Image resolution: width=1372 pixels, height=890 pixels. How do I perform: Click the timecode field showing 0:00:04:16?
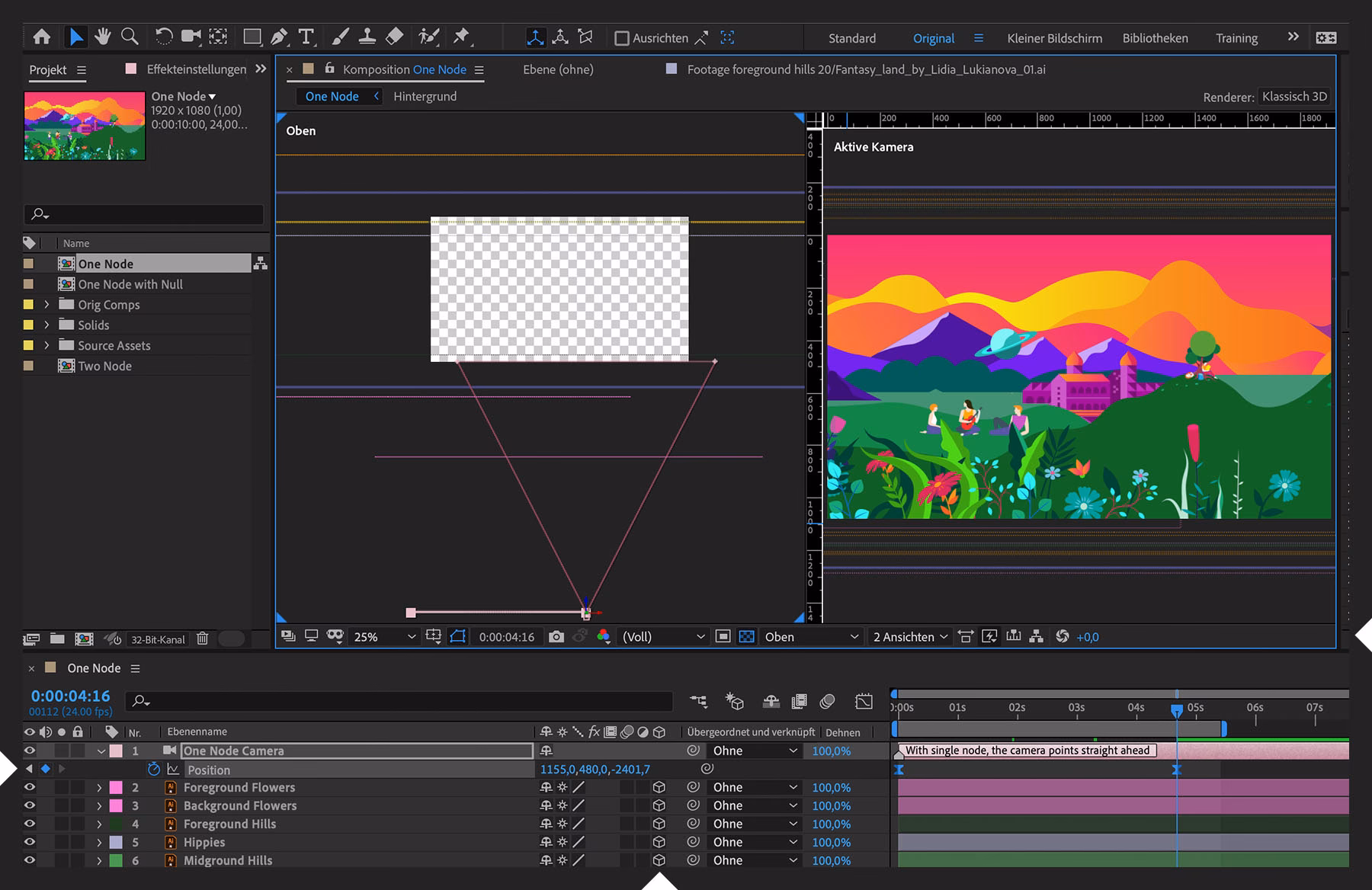click(x=69, y=696)
